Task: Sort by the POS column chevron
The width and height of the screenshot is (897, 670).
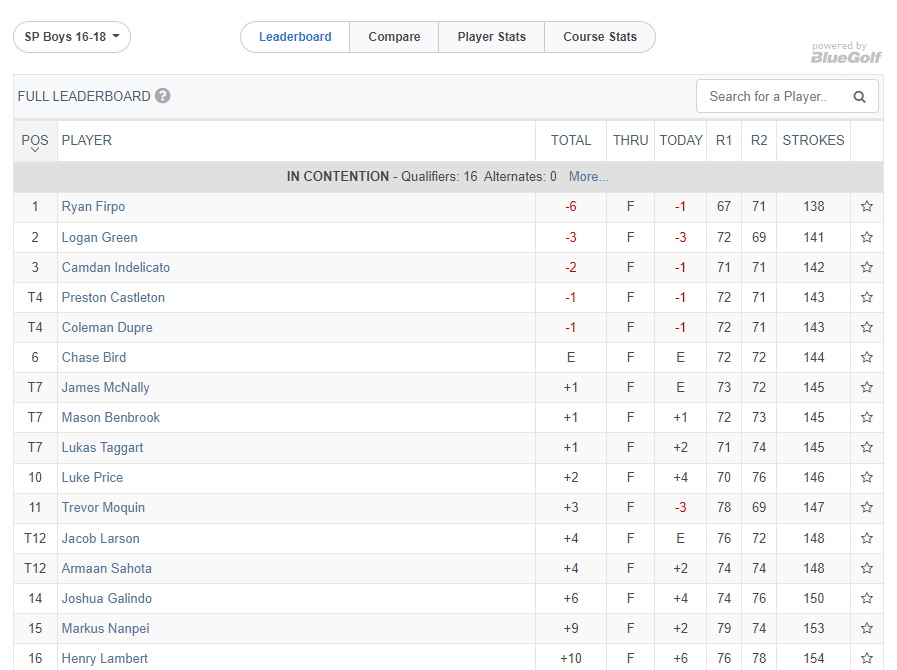Action: pyautogui.click(x=35, y=149)
